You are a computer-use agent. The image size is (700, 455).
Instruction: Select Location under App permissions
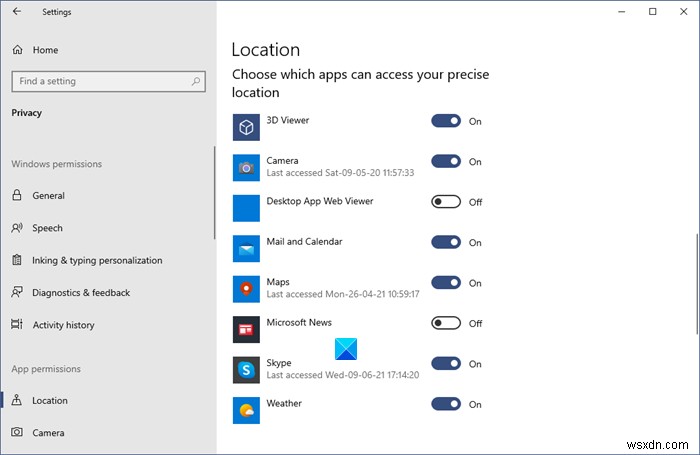tap(107, 400)
